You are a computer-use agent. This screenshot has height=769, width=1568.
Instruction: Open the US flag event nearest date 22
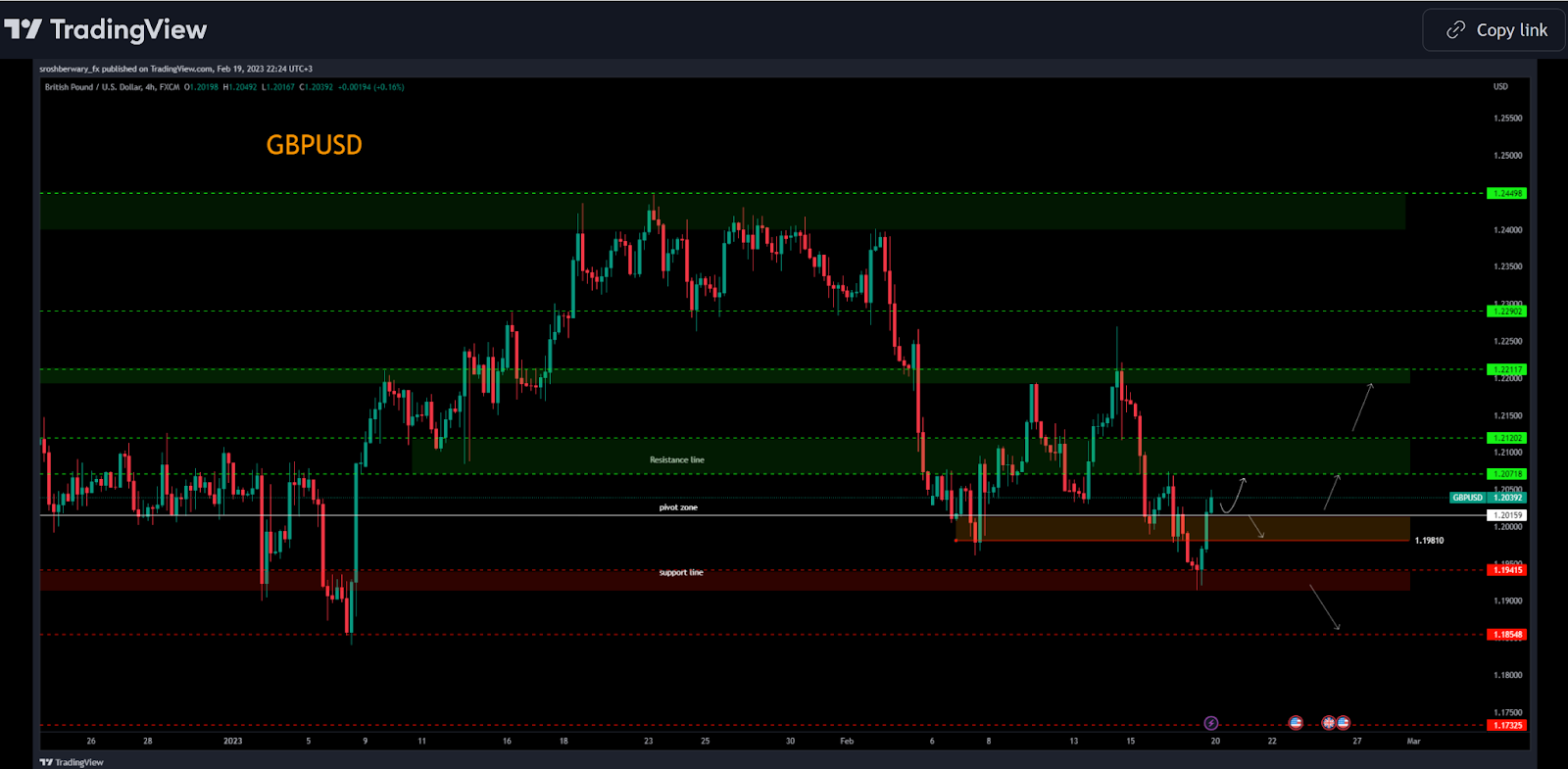coord(1296,723)
